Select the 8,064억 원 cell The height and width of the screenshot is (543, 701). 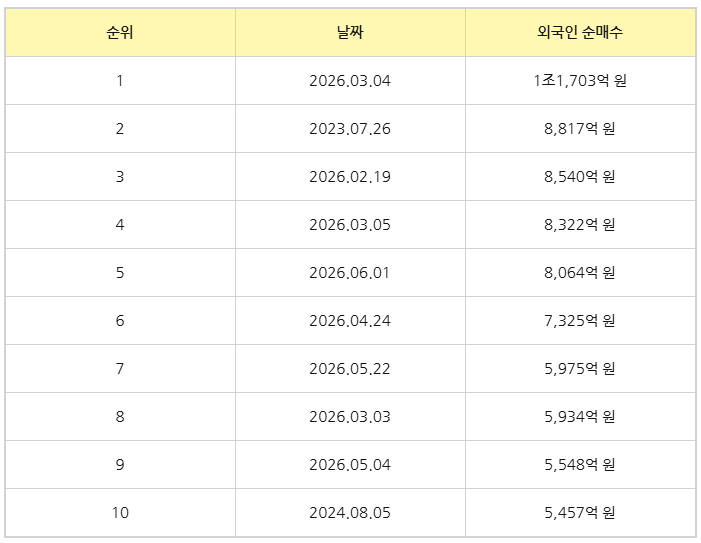click(580, 273)
